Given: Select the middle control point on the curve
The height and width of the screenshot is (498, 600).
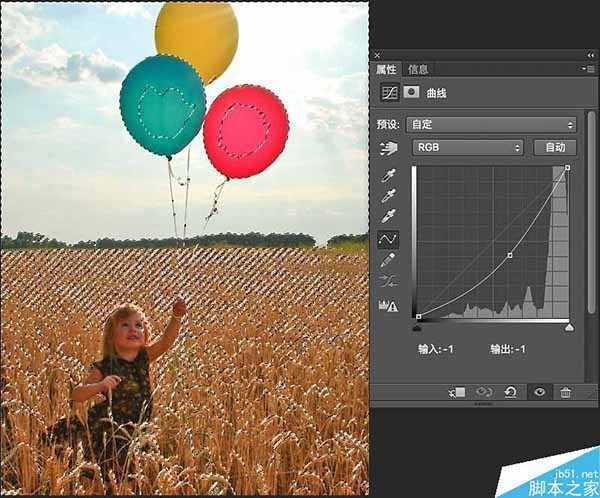Looking at the screenshot, I should (x=510, y=255).
